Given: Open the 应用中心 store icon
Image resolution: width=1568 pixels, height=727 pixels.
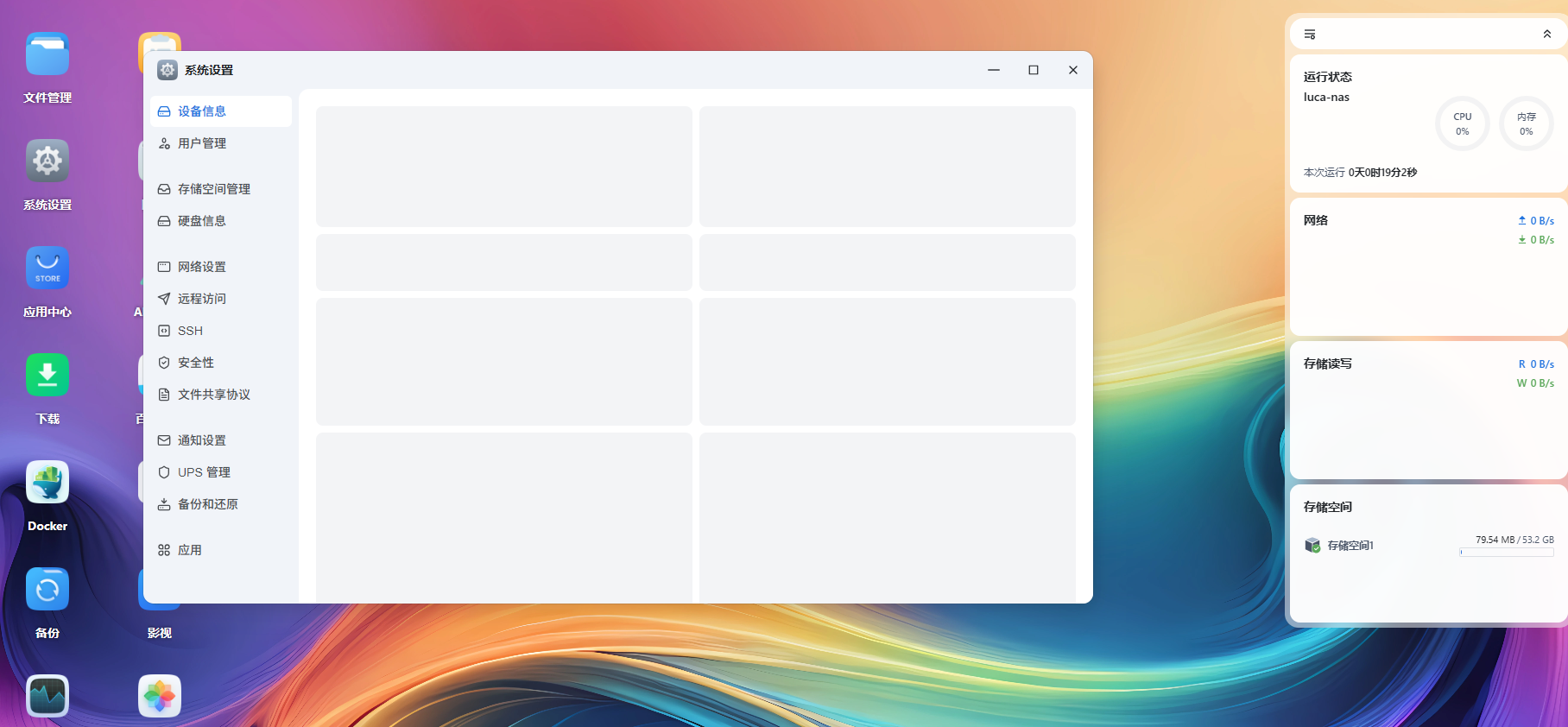Looking at the screenshot, I should coord(47,269).
